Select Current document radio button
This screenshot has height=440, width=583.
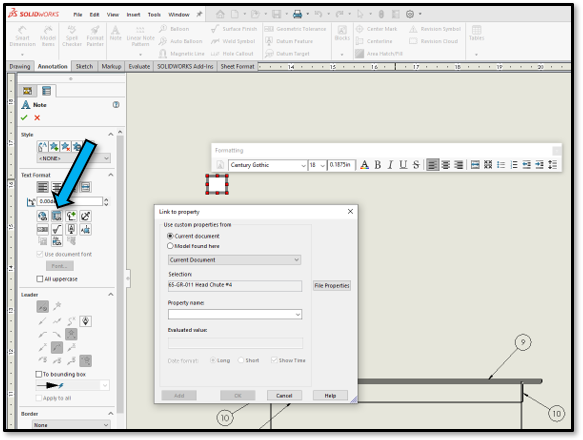[x=170, y=236]
